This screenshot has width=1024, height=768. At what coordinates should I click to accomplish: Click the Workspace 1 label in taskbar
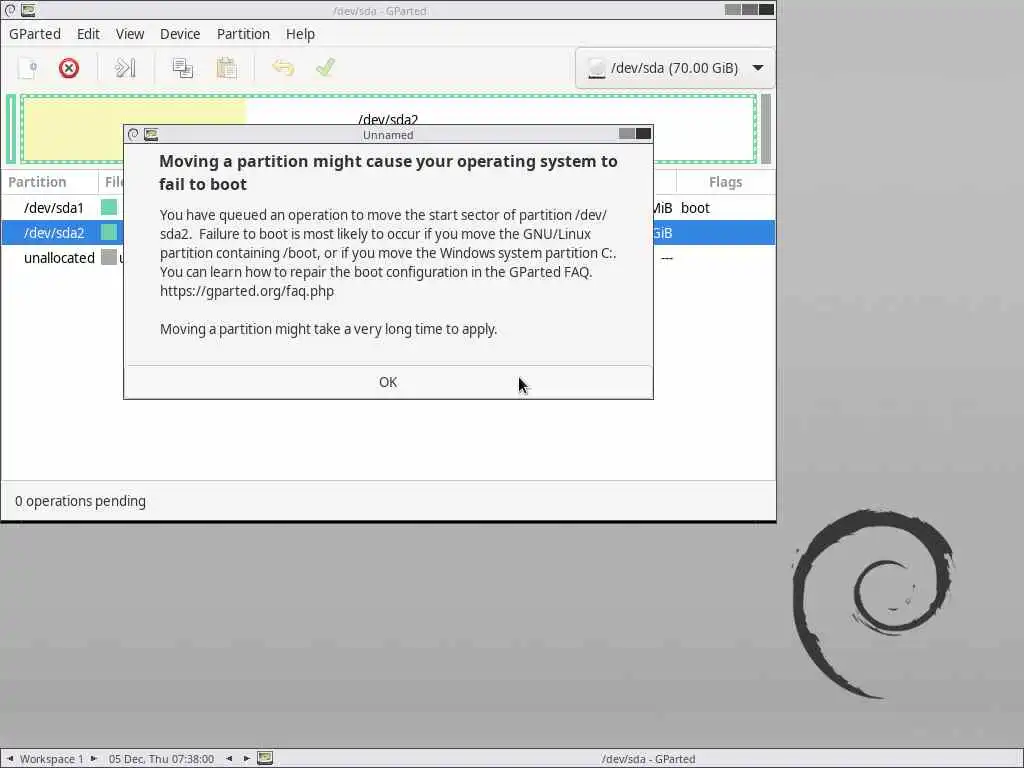coord(52,759)
